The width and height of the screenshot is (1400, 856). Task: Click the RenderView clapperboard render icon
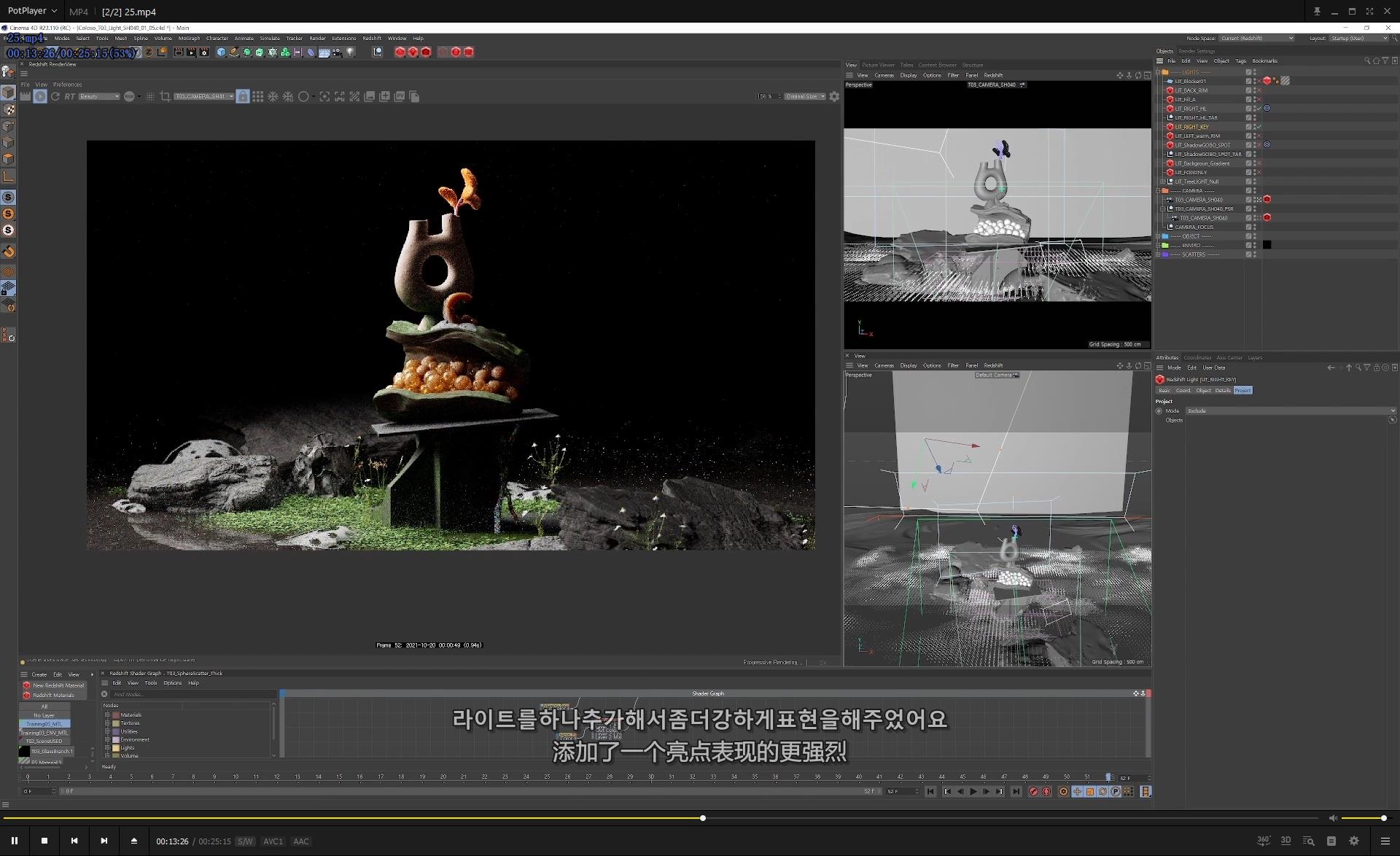[x=26, y=96]
